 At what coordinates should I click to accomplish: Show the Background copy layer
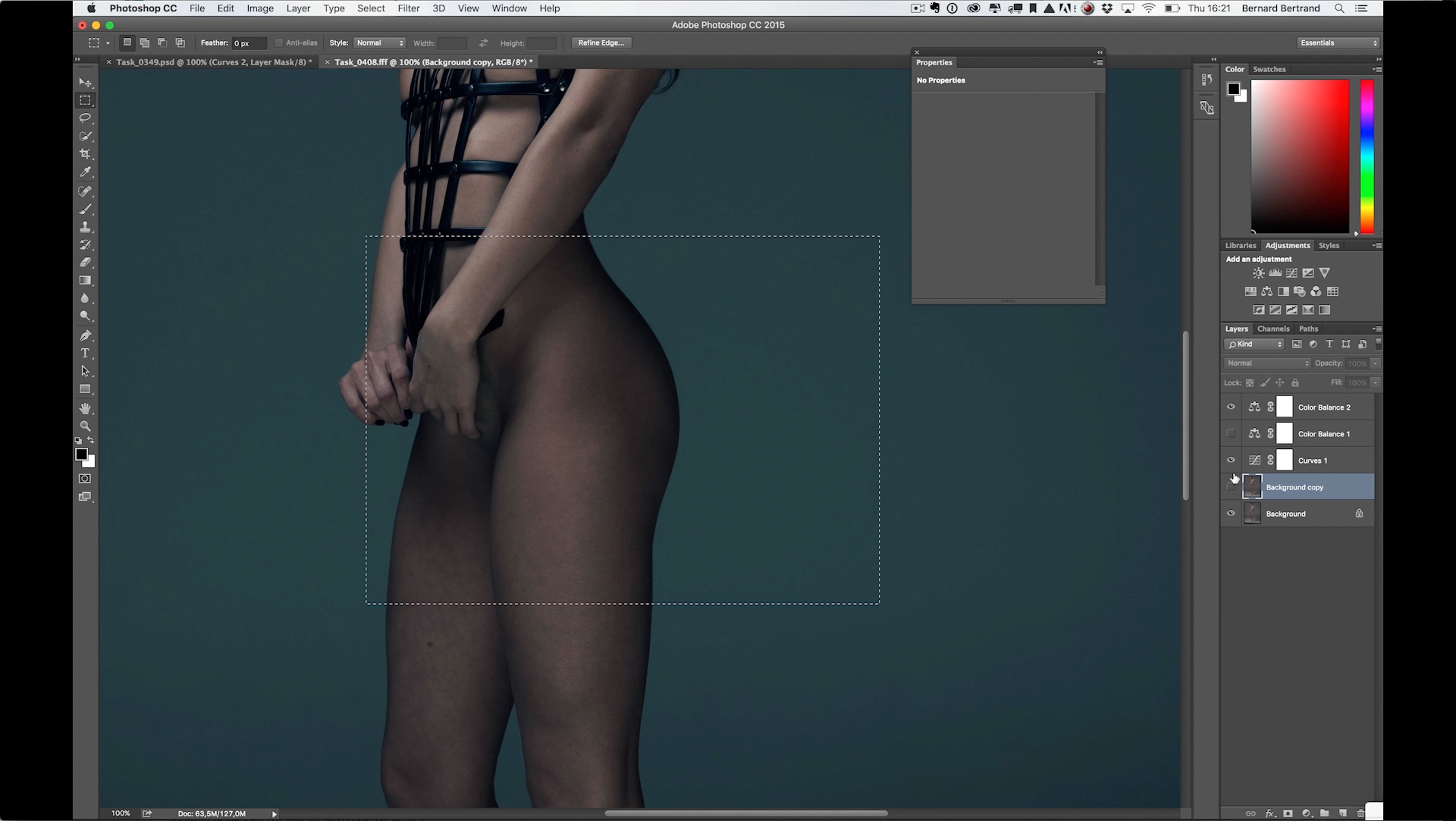coord(1230,487)
